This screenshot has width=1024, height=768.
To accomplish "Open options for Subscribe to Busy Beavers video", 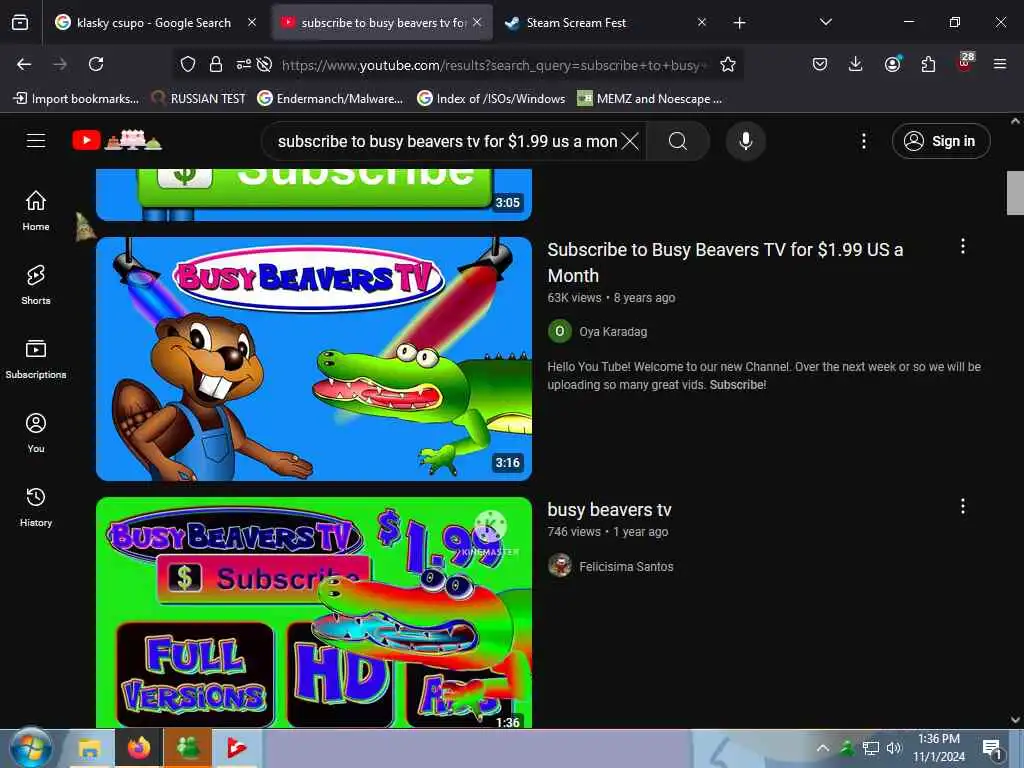I will click(963, 246).
